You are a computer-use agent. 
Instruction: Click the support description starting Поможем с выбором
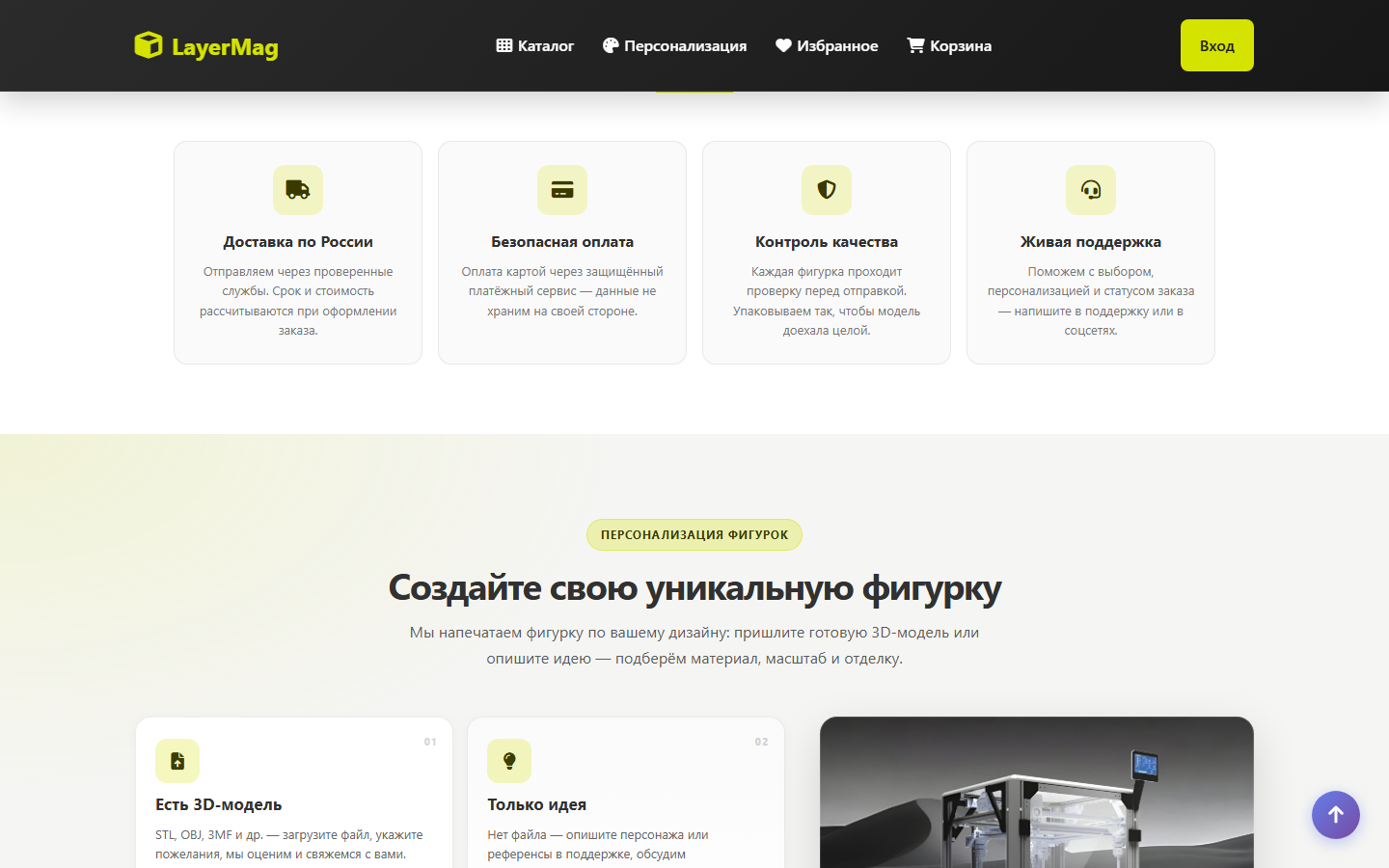coord(1091,301)
